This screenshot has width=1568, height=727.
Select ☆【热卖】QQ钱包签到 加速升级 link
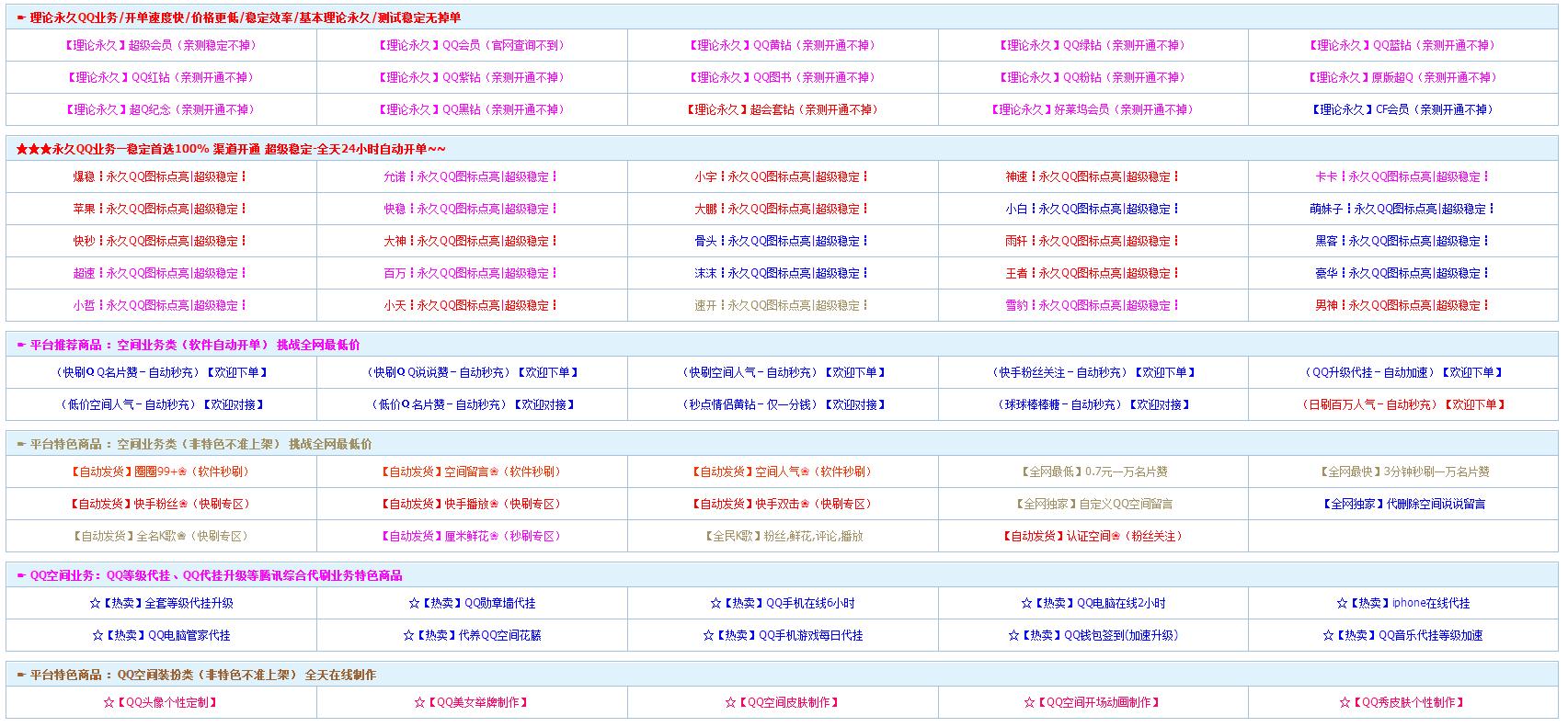pyautogui.click(x=1093, y=635)
